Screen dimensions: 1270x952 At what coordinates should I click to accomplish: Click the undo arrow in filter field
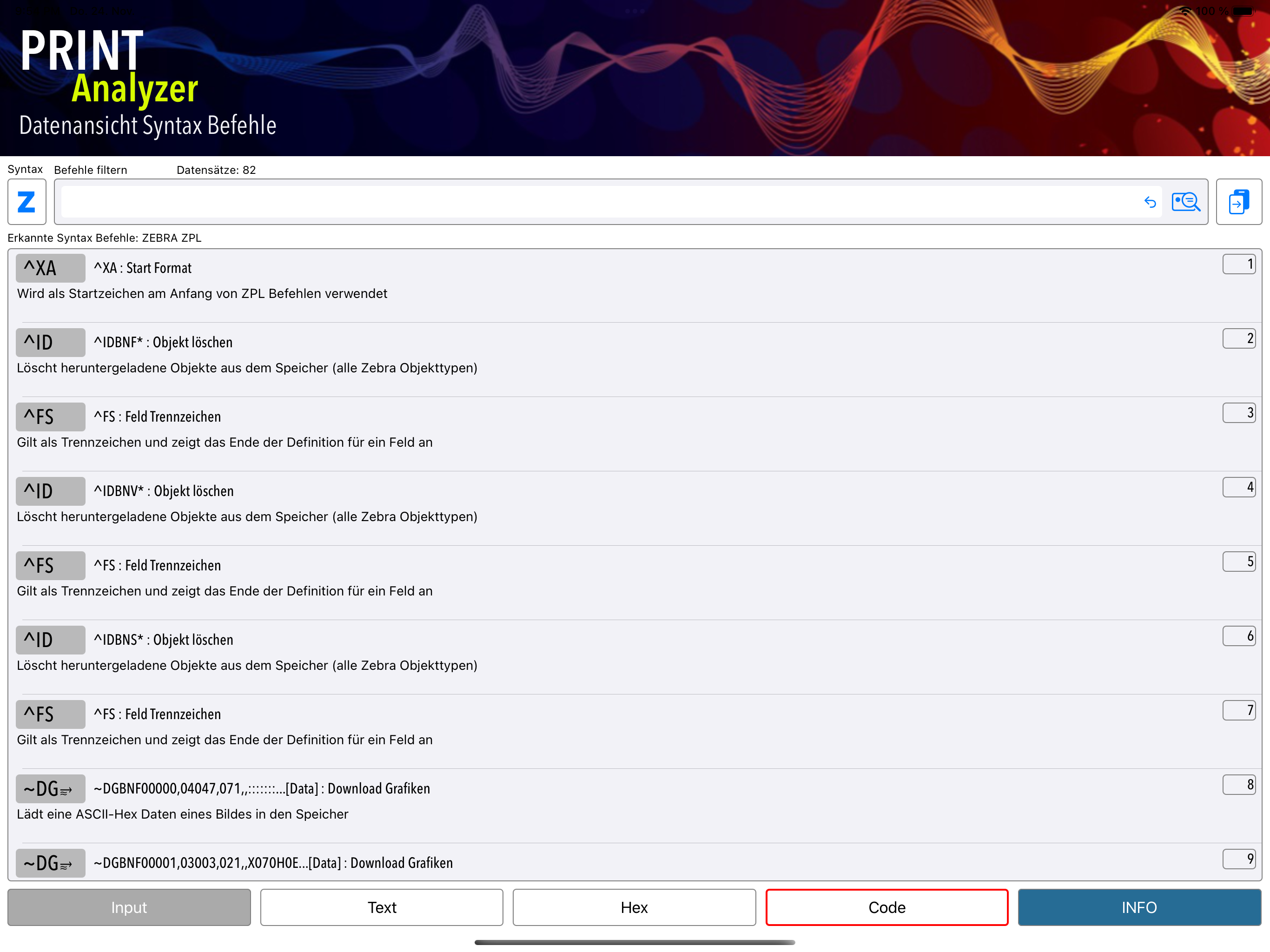click(x=1150, y=202)
